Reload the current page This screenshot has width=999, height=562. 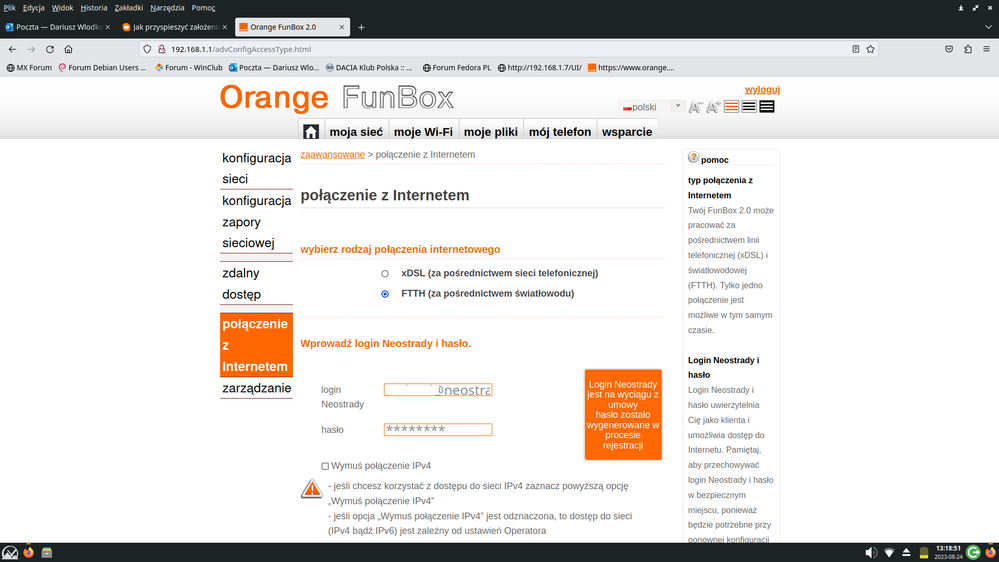click(x=50, y=49)
